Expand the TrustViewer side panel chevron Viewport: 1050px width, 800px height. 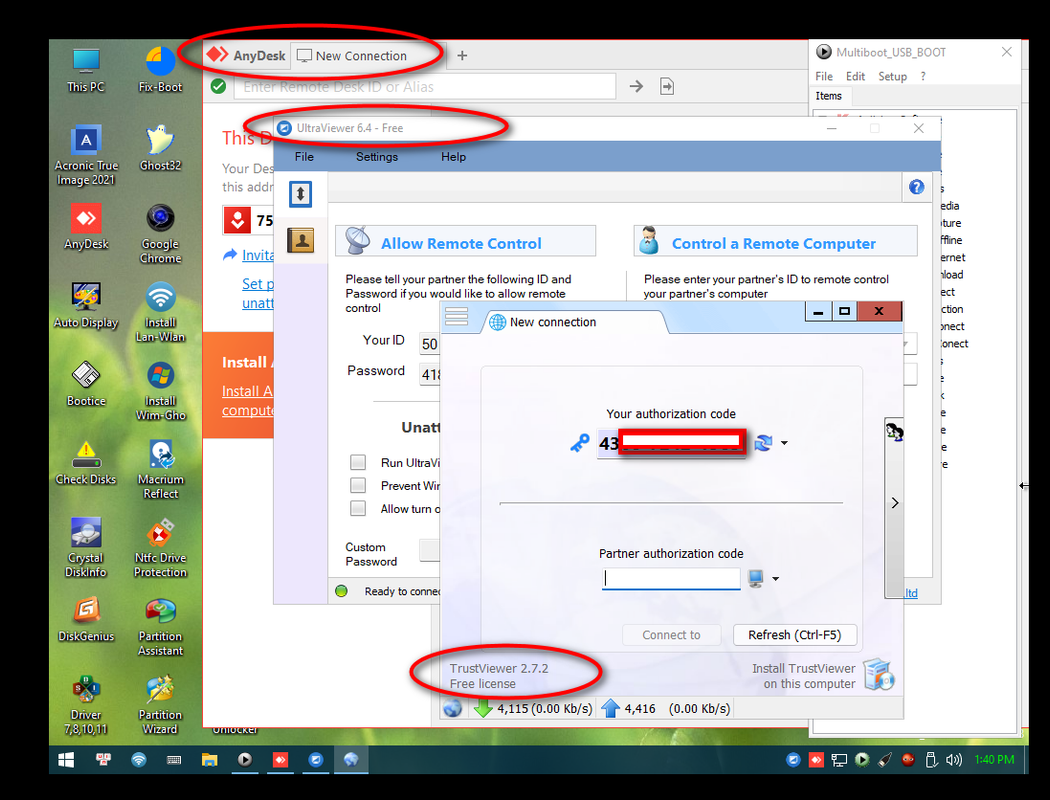tap(895, 503)
